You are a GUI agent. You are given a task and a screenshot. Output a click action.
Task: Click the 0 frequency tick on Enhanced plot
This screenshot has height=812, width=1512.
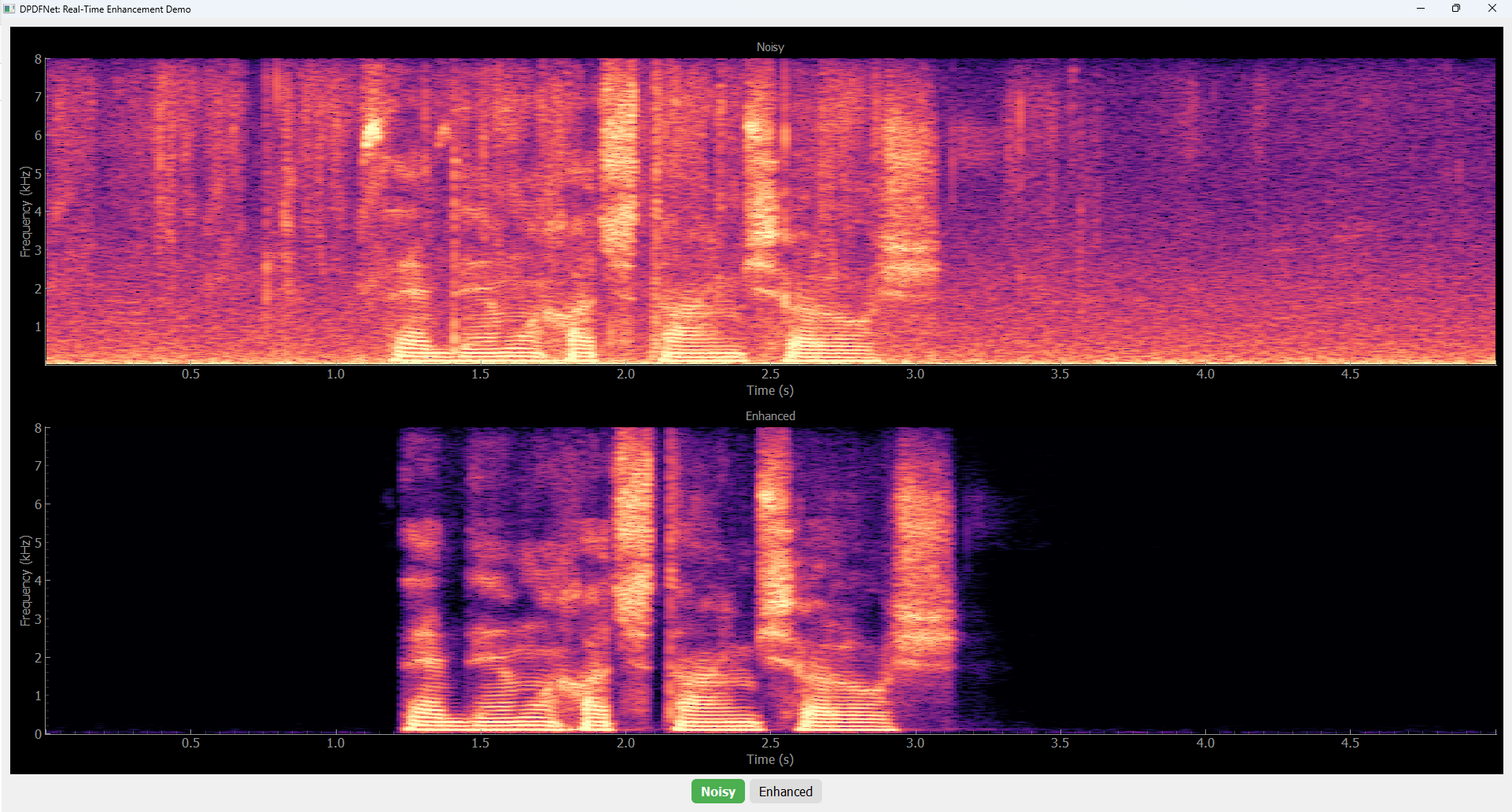coord(38,734)
